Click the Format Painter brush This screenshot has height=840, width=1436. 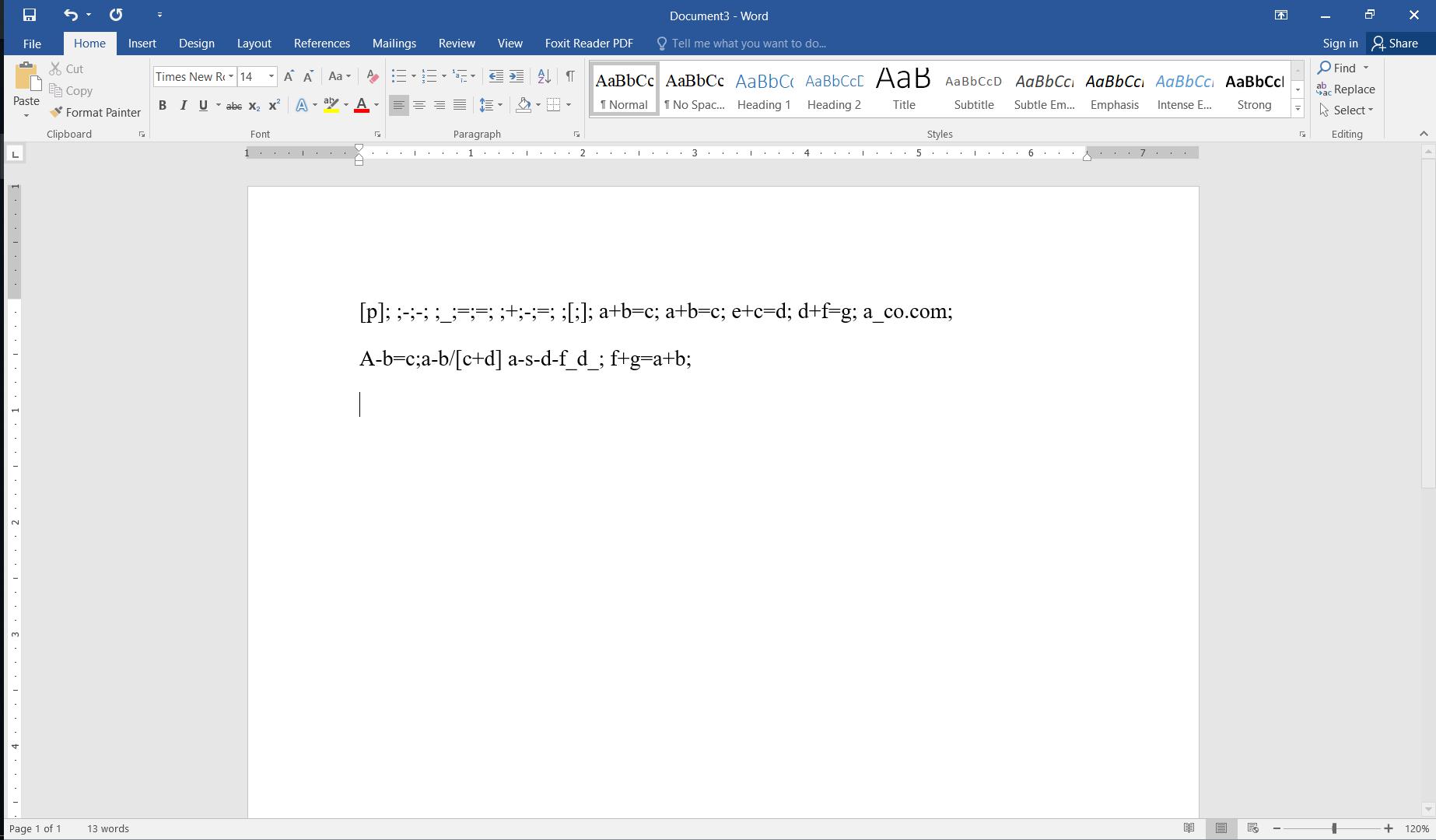[95, 113]
